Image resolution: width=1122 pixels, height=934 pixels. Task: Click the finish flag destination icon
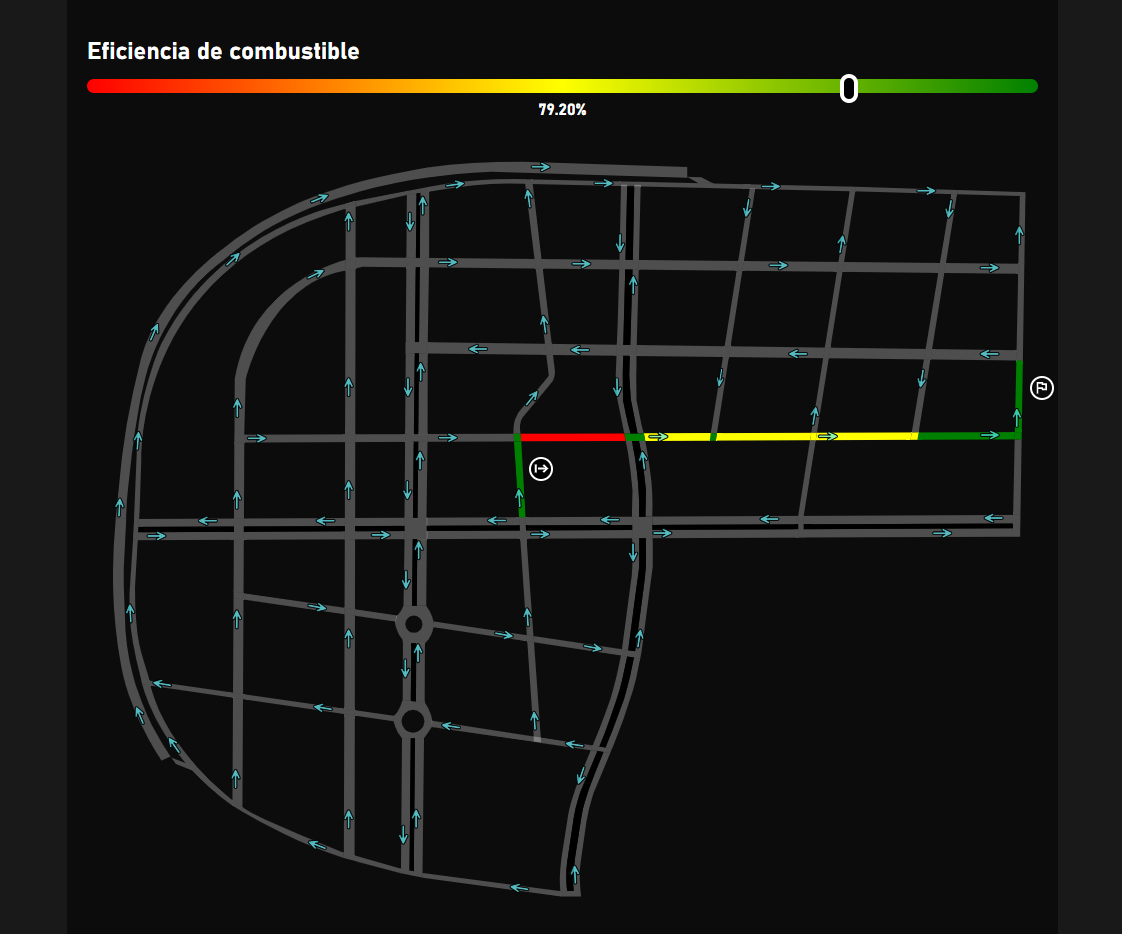[1042, 388]
